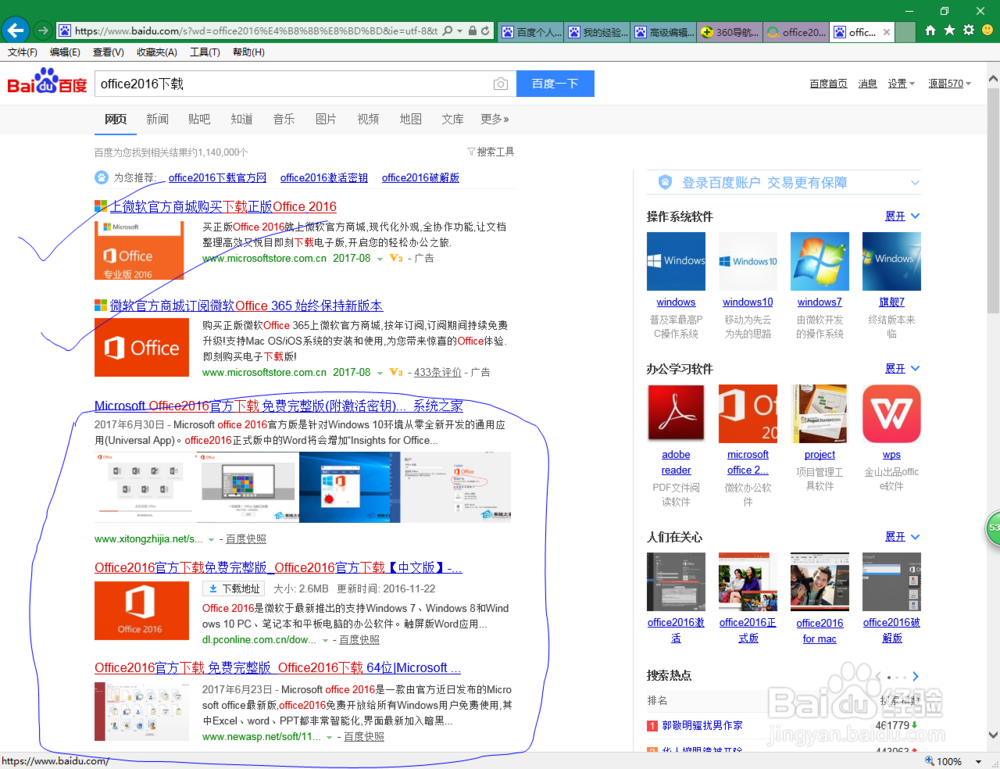Expand the 办公学习软件 展开 section
The width and height of the screenshot is (1000, 769).
pyautogui.click(x=902, y=369)
